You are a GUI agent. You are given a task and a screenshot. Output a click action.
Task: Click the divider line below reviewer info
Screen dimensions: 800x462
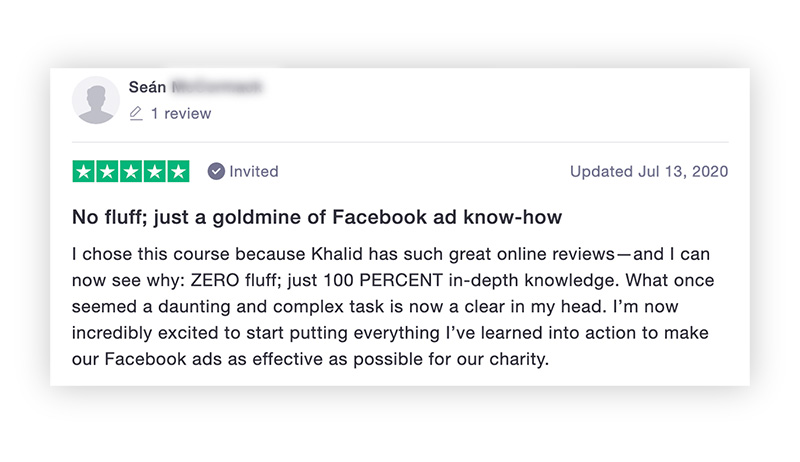pyautogui.click(x=400, y=142)
